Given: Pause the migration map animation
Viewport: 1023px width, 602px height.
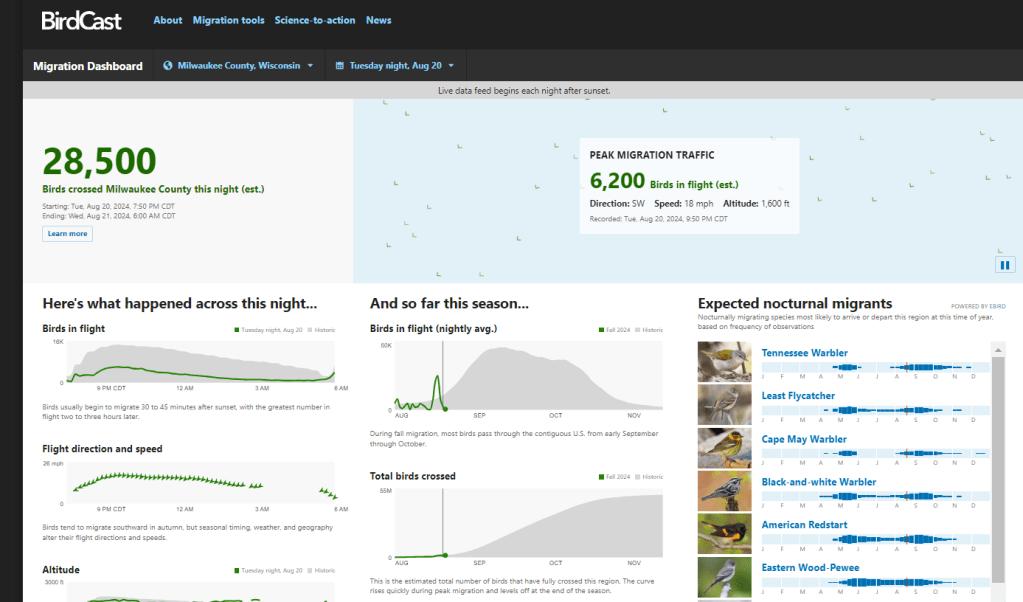Looking at the screenshot, I should pyautogui.click(x=1005, y=264).
